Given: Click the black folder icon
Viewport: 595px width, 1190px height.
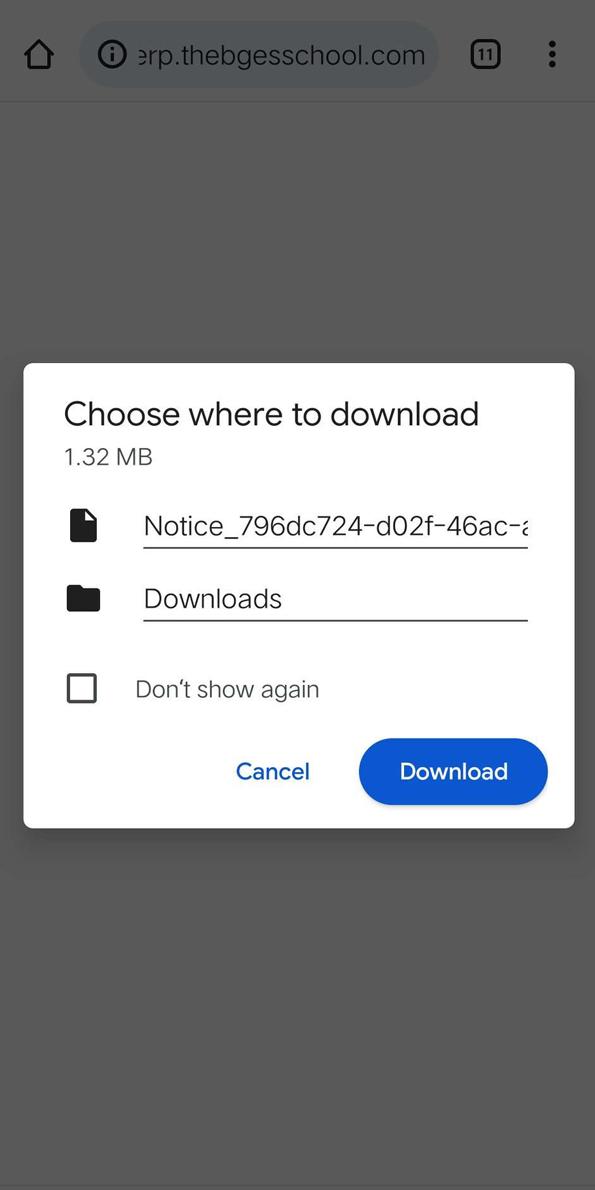Looking at the screenshot, I should 83,599.
